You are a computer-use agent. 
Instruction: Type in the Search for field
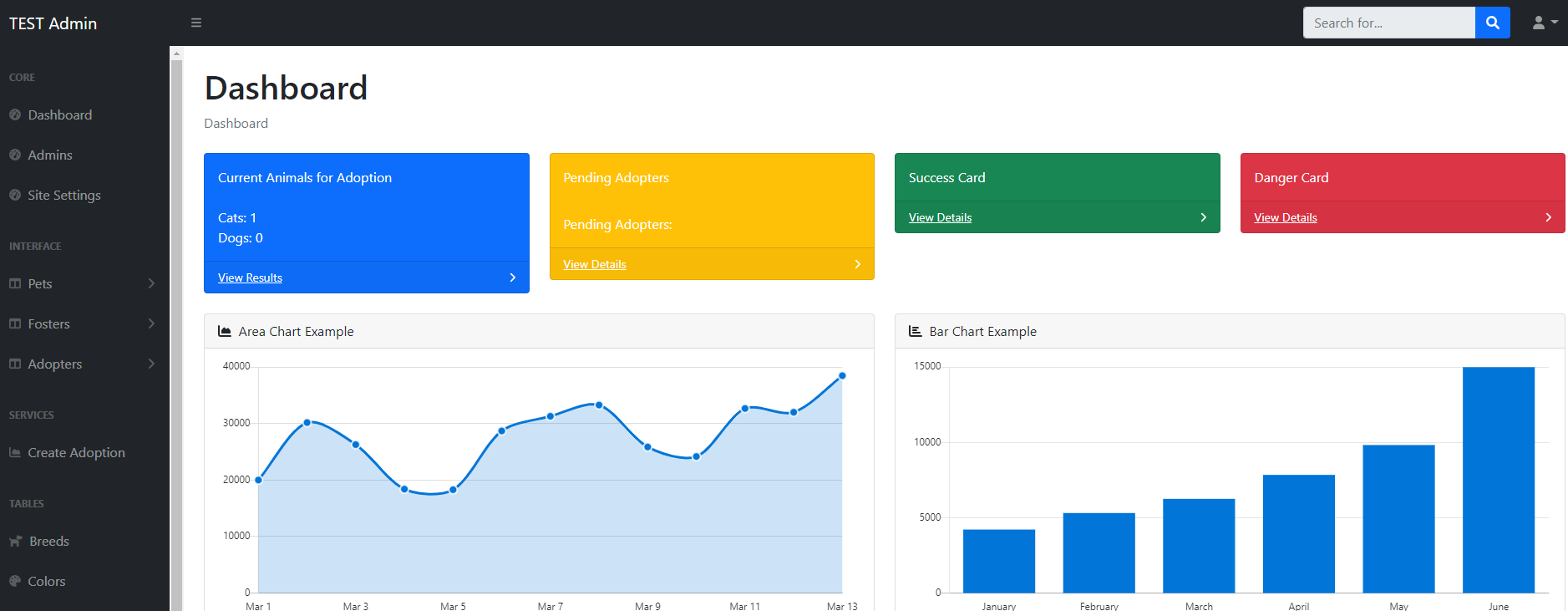[x=1388, y=23]
